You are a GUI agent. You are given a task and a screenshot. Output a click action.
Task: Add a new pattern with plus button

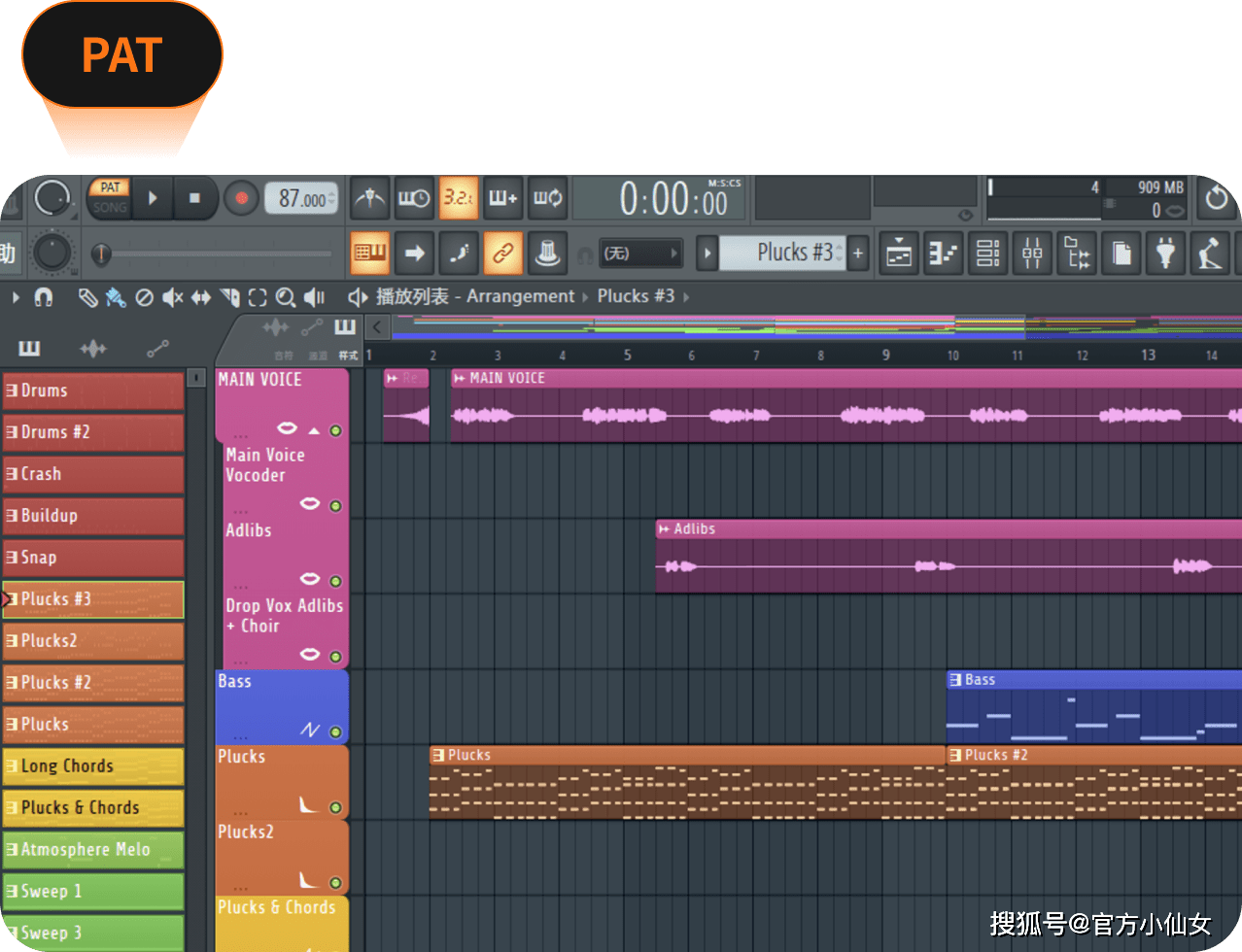tap(858, 254)
